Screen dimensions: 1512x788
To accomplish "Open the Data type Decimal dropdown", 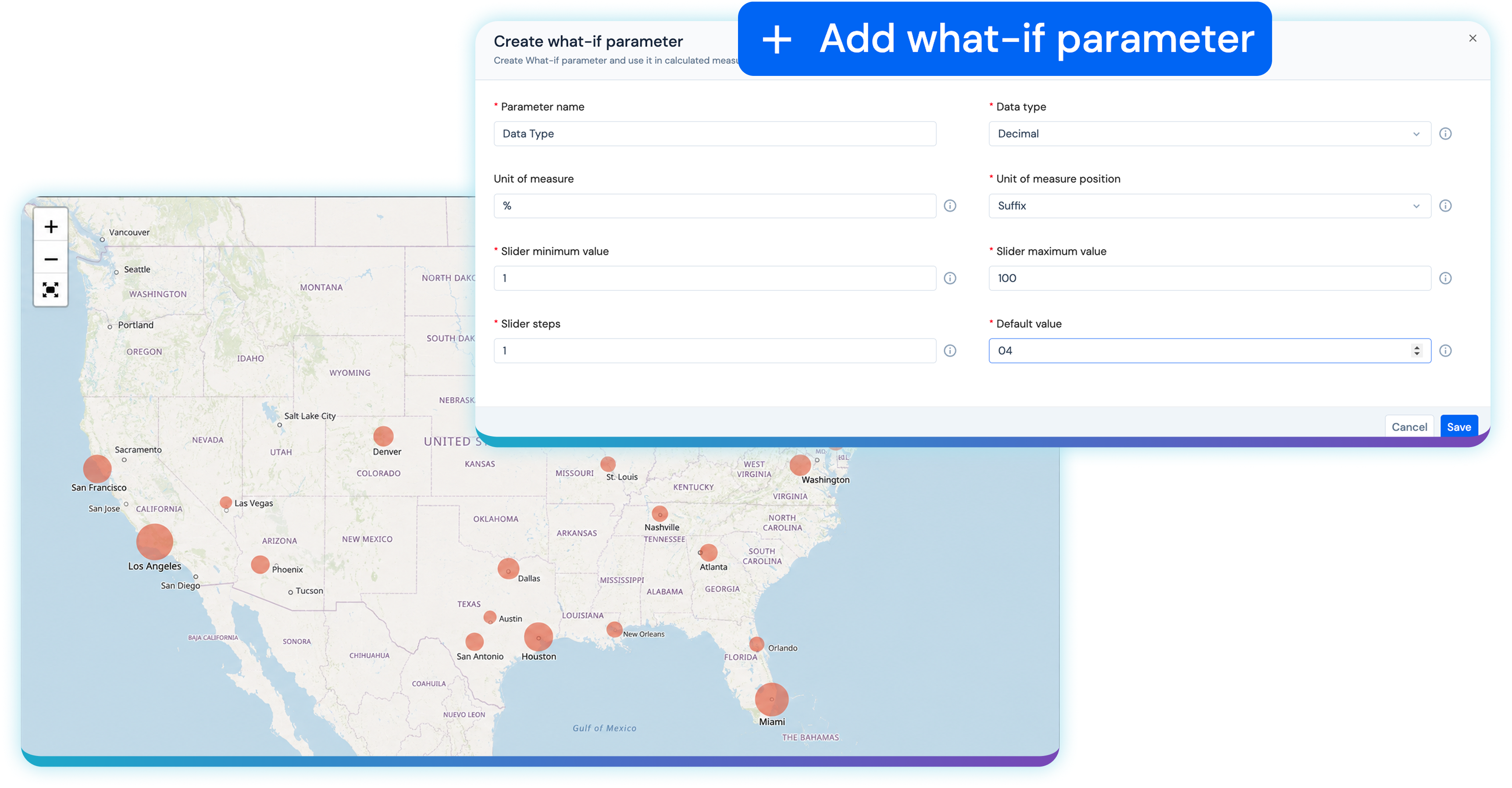I will click(1210, 134).
